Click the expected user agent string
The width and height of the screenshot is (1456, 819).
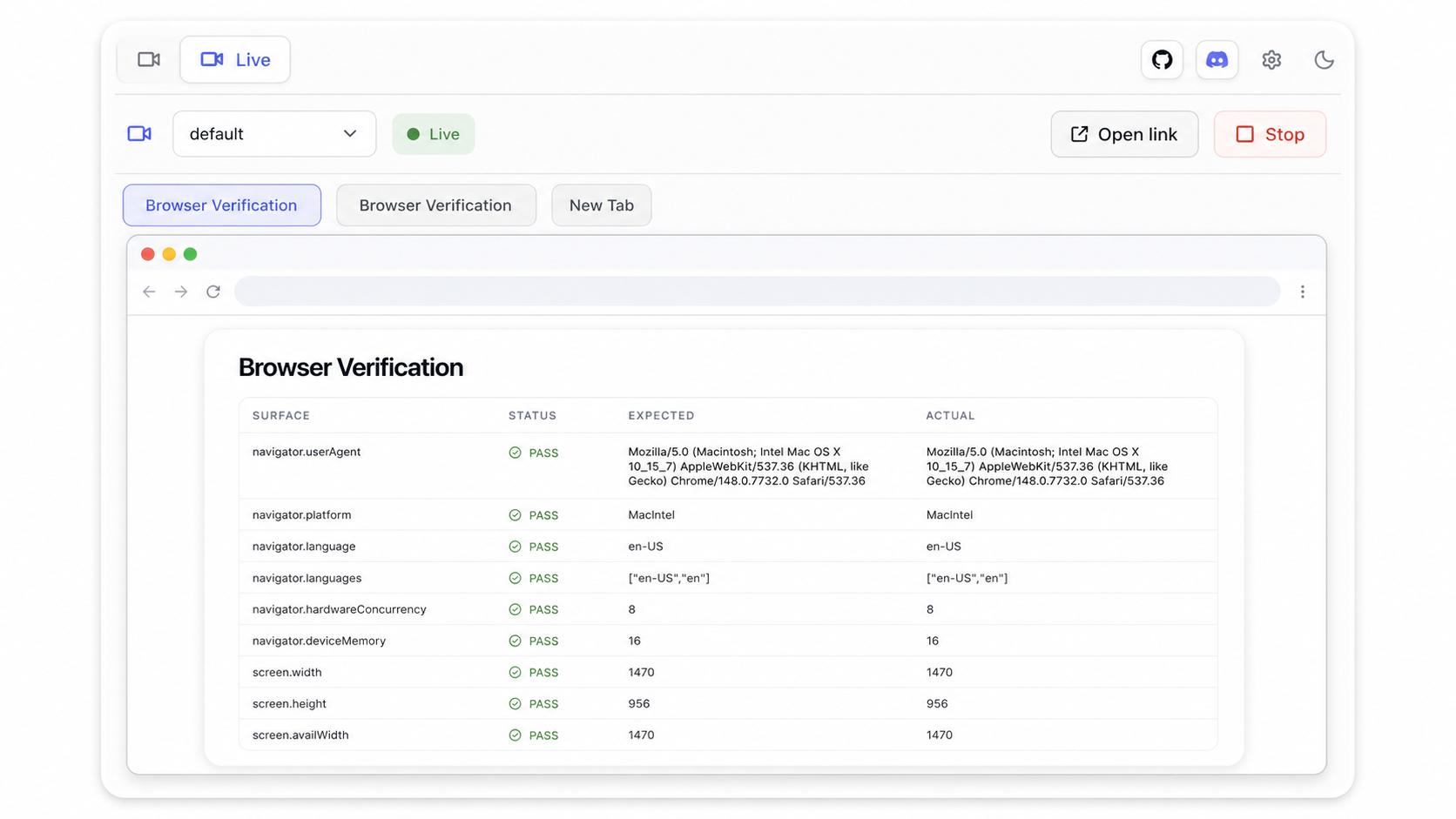[x=748, y=467]
